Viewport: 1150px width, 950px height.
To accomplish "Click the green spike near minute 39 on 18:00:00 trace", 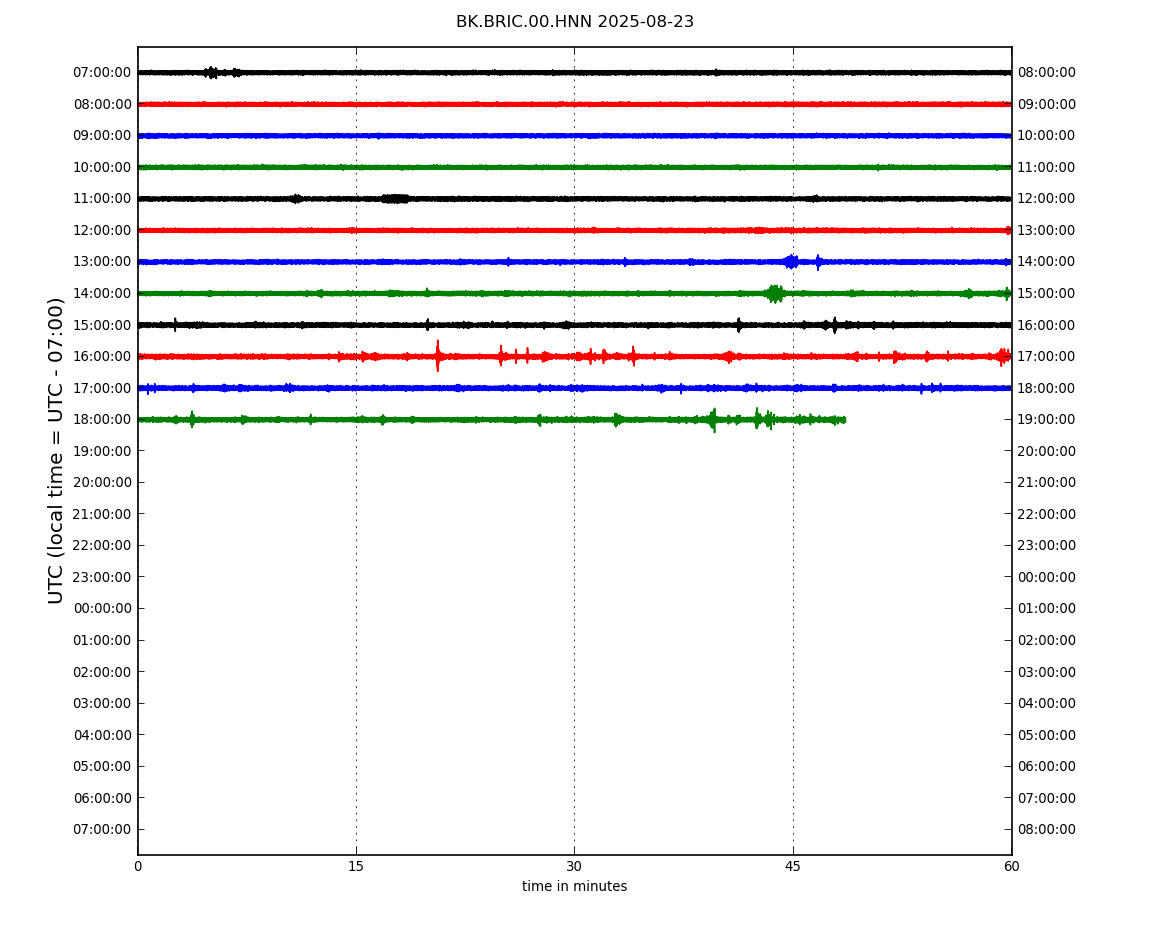I will tap(713, 420).
